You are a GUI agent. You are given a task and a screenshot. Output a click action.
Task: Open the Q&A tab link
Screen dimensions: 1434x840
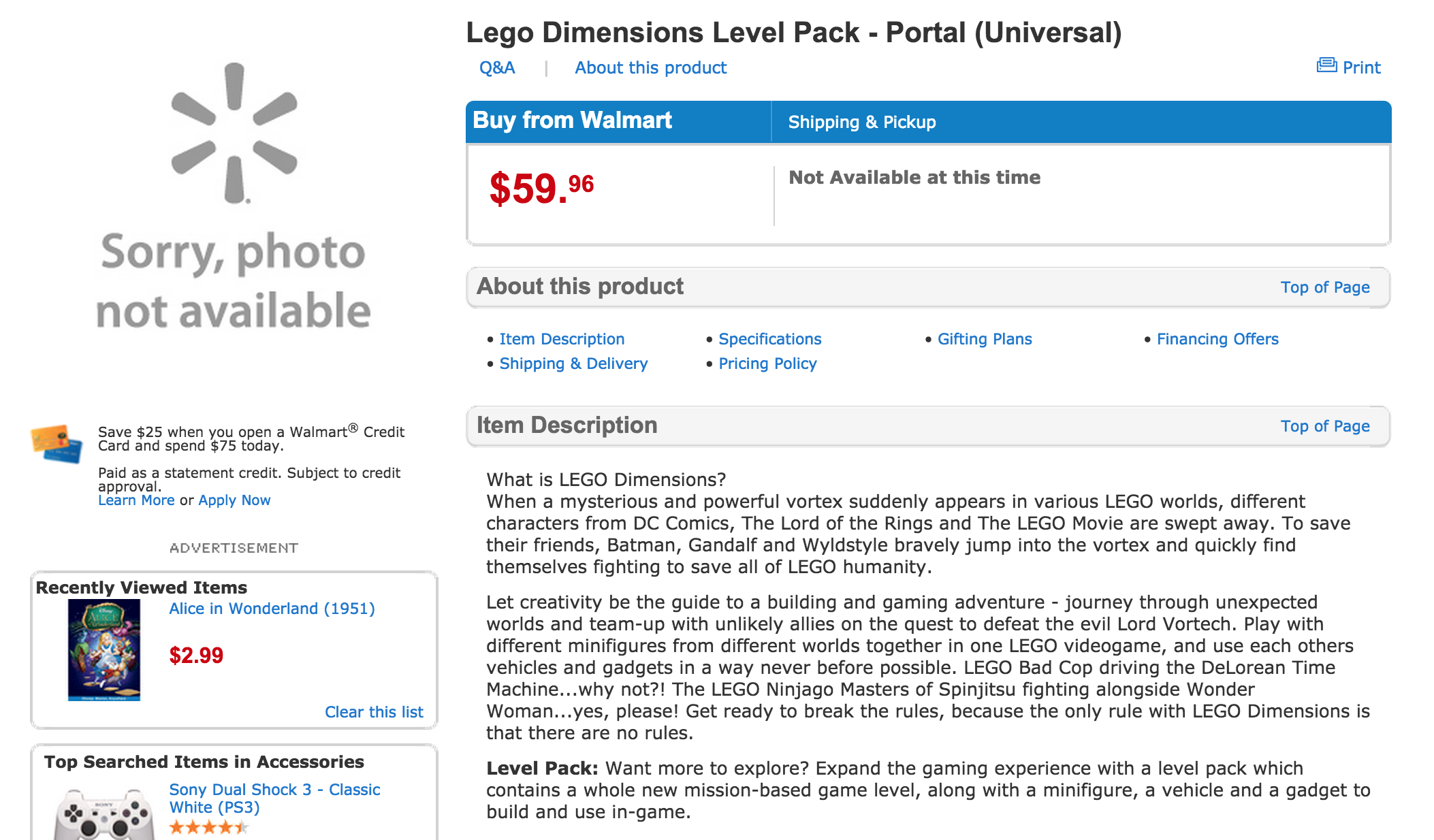(x=497, y=68)
